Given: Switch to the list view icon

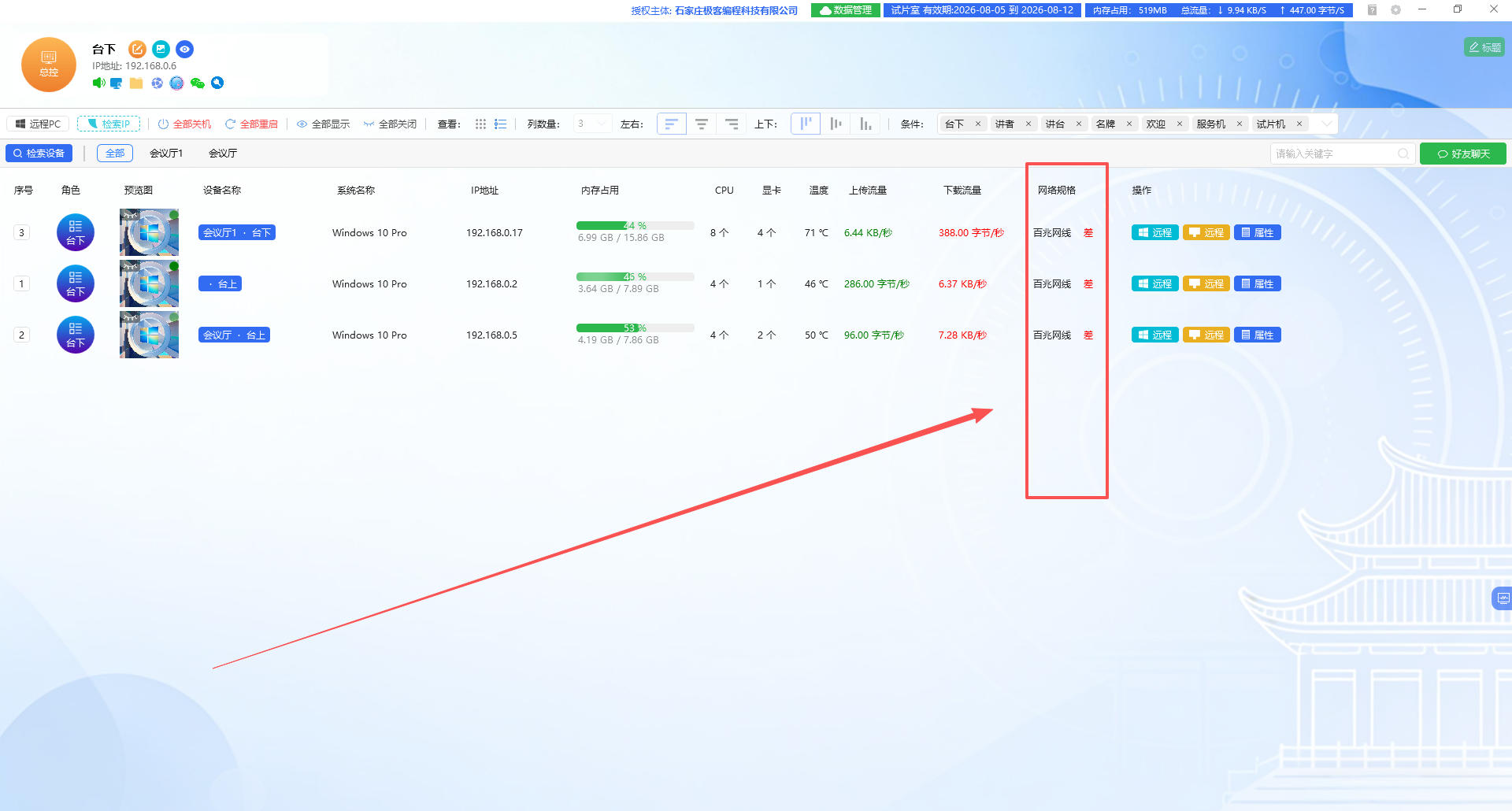Looking at the screenshot, I should tap(500, 124).
